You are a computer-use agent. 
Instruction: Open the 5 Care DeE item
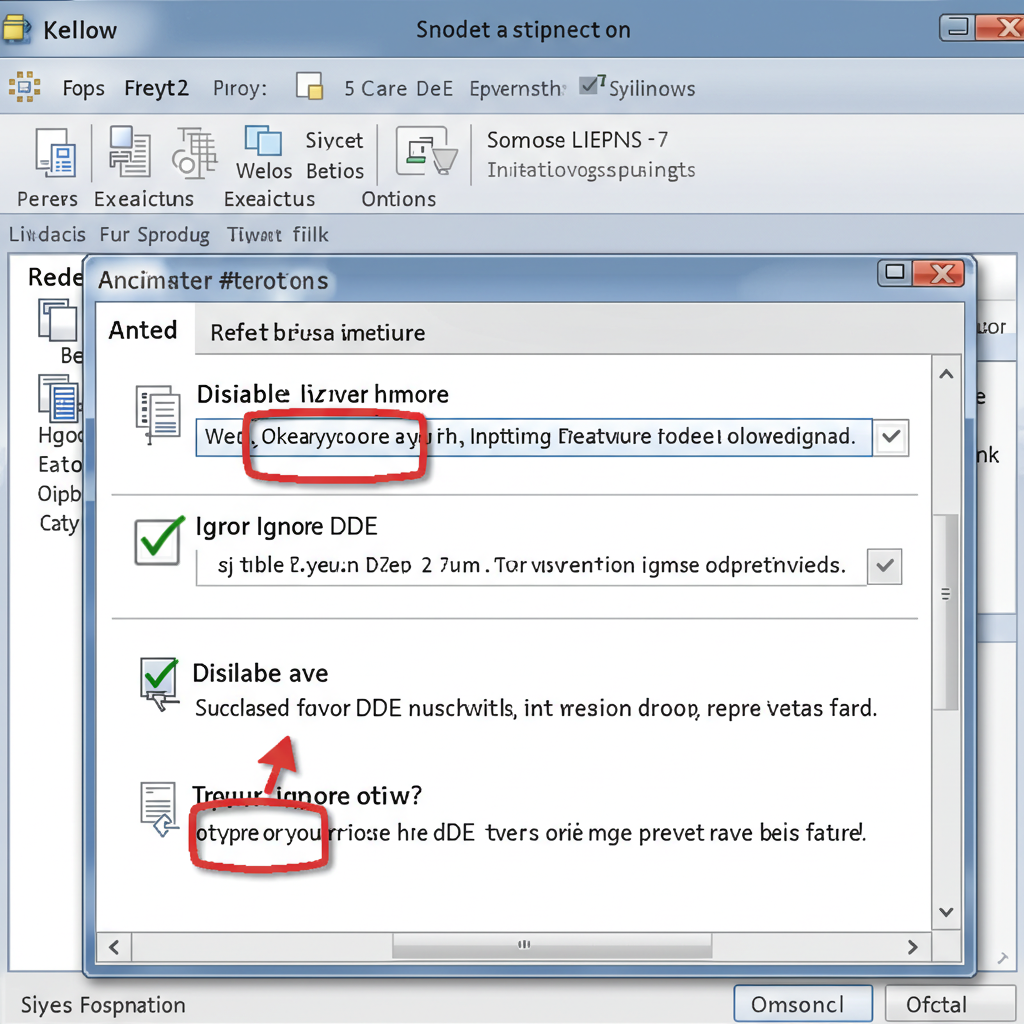coord(398,88)
